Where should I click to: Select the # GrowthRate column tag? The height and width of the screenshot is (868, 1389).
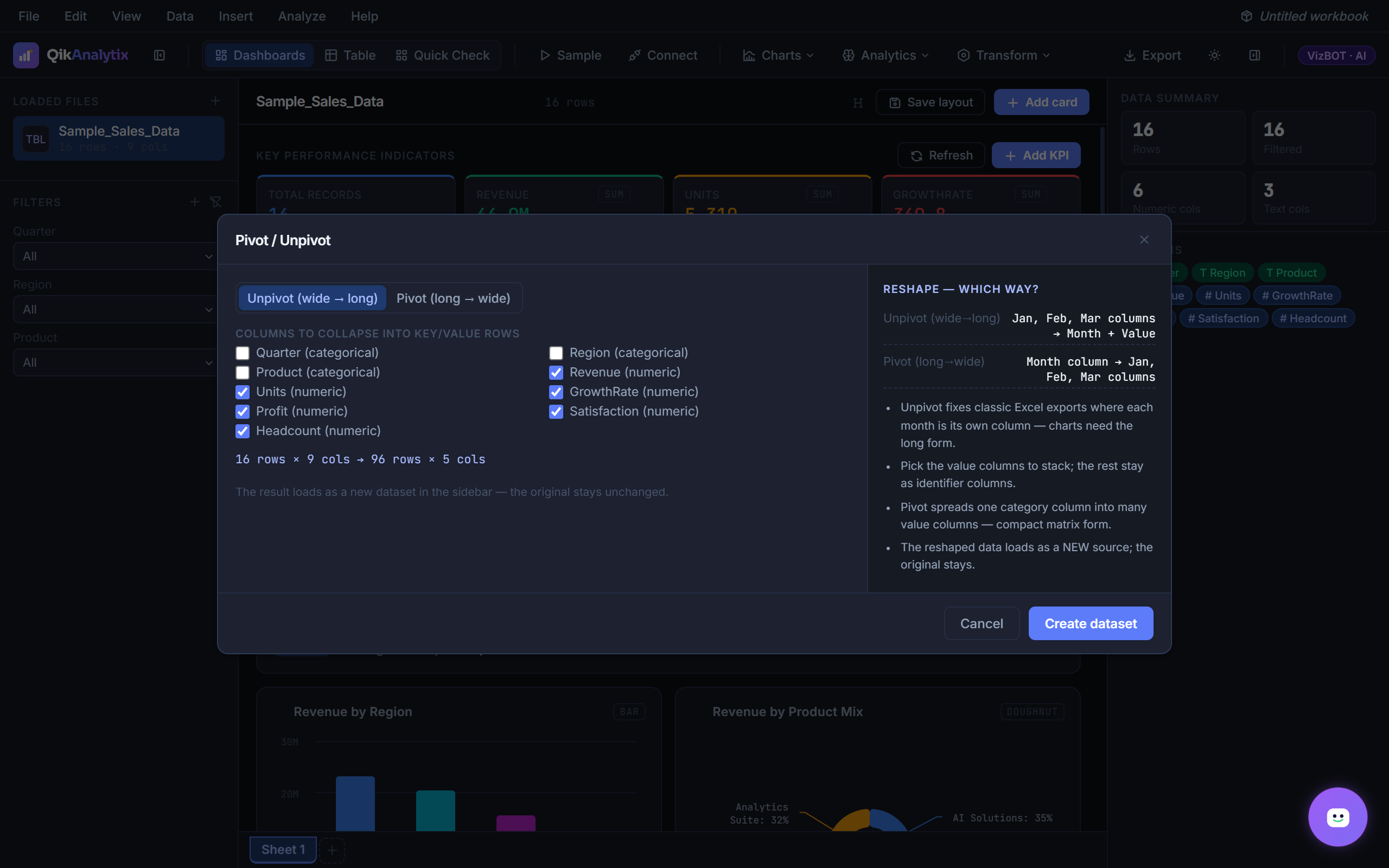coord(1297,296)
